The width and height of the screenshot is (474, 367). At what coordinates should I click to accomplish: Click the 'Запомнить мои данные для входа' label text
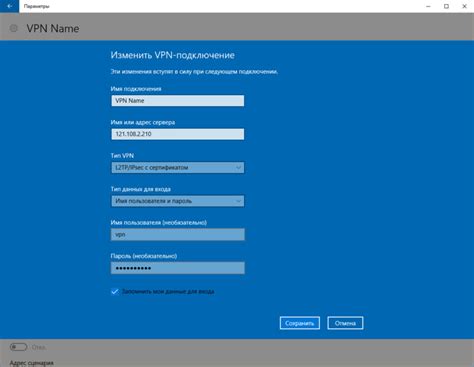click(x=168, y=292)
